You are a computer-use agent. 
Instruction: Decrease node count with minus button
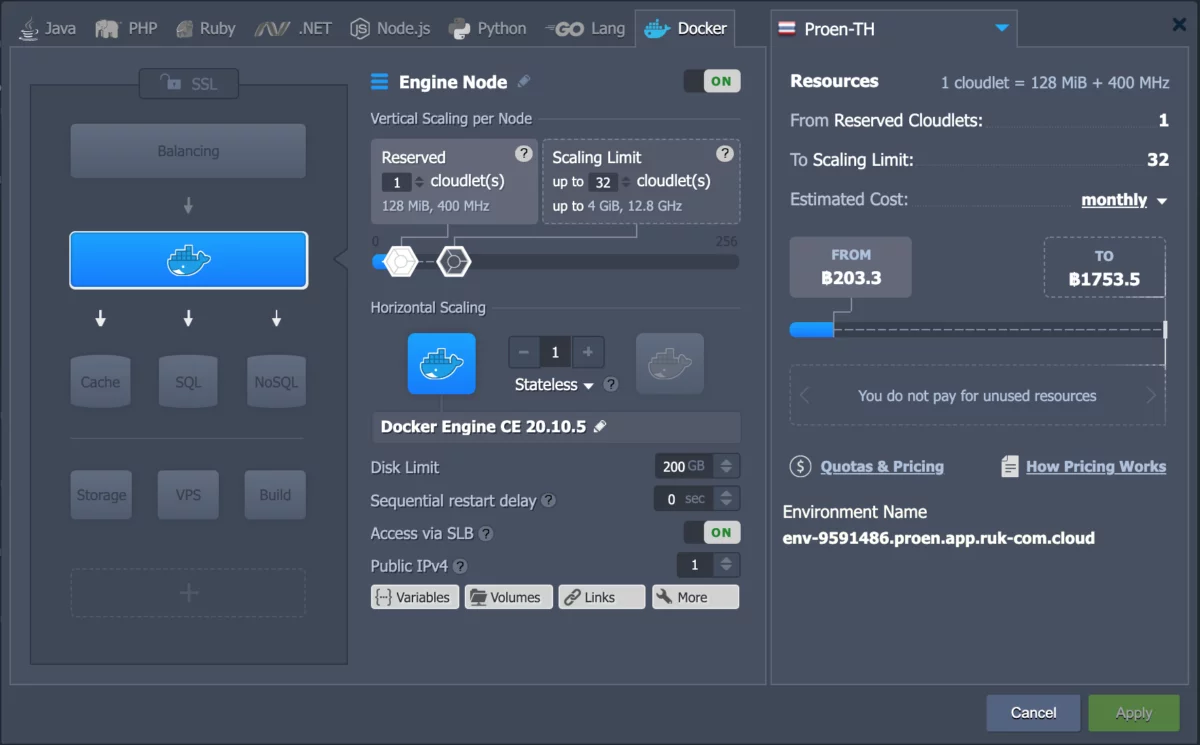pyautogui.click(x=524, y=352)
